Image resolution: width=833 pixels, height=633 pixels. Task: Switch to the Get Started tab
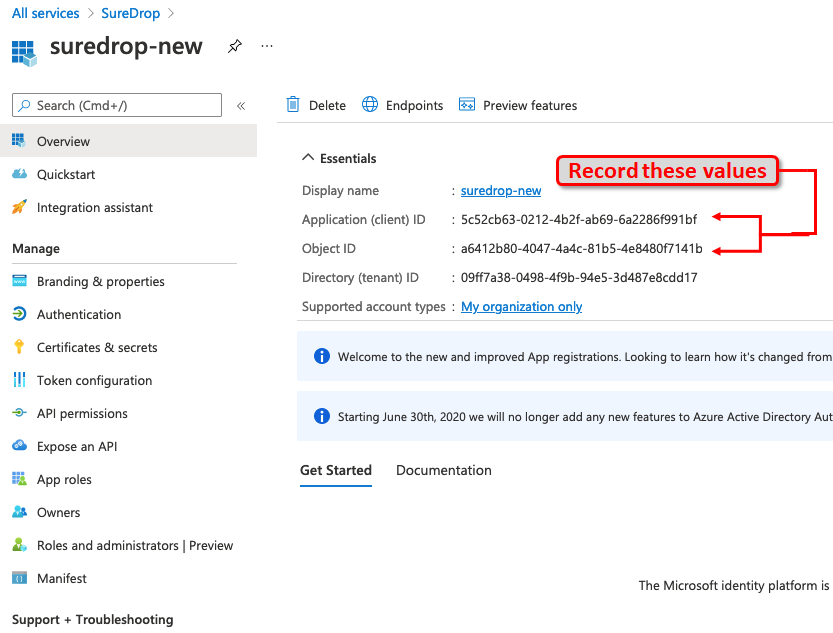336,471
